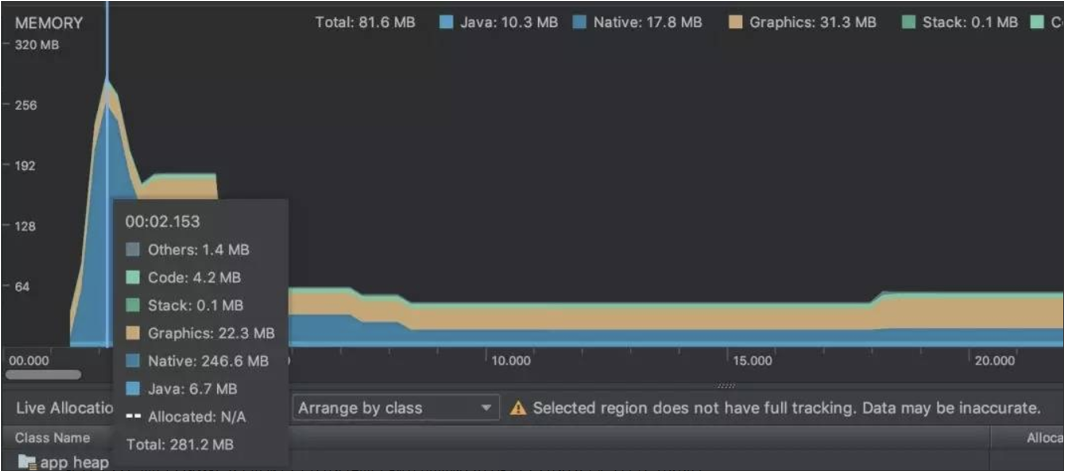The image size is (1065, 472).
Task: Click "Java: 6.7 MB" in tooltip
Action: coord(192,389)
